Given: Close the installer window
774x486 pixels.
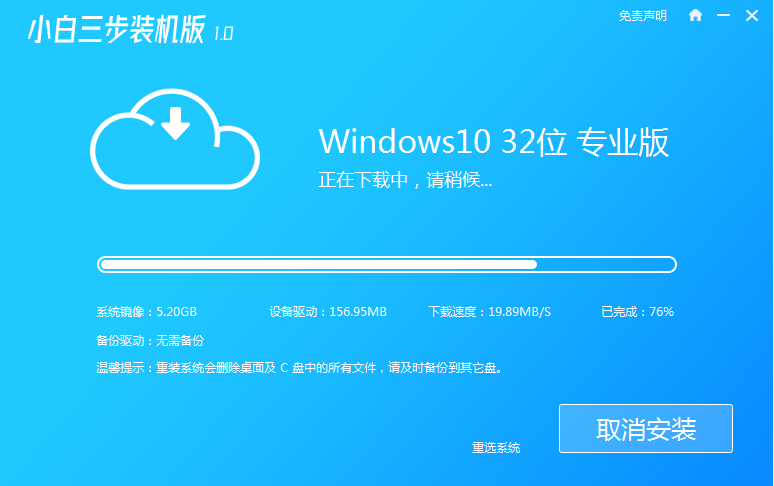Looking at the screenshot, I should (x=752, y=15).
